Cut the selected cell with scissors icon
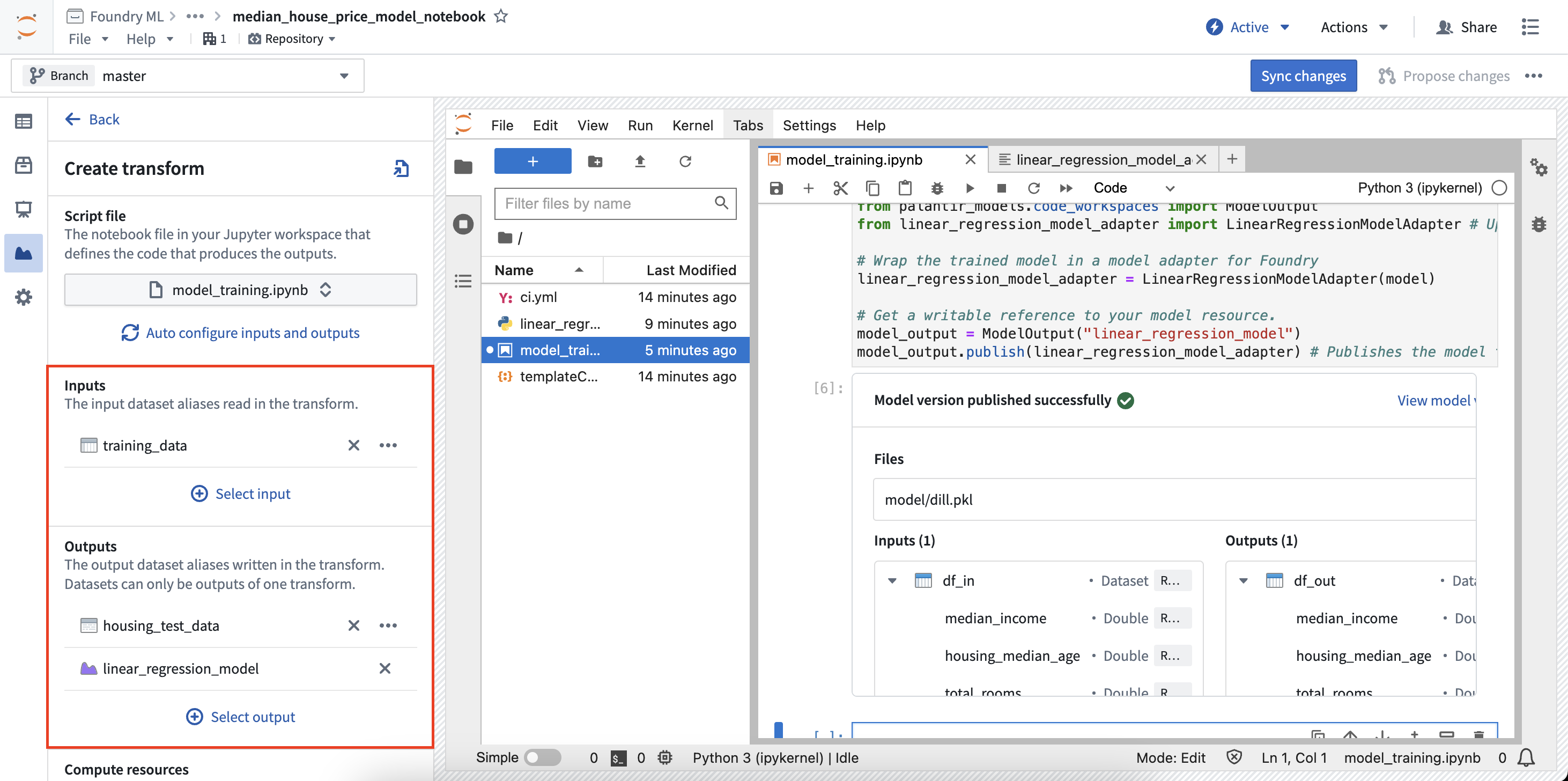Viewport: 1568px width, 781px height. coord(840,188)
